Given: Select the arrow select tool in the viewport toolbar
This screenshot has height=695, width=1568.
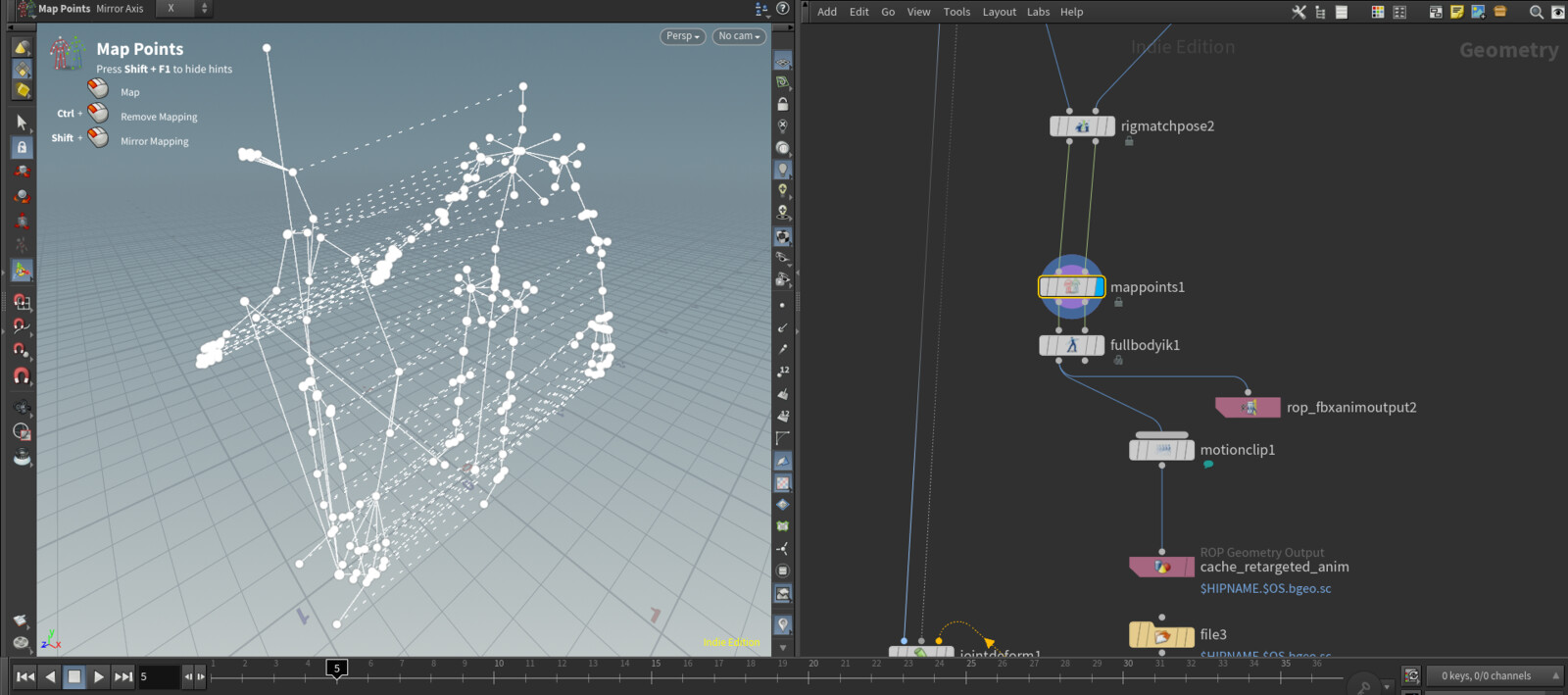Looking at the screenshot, I should 22,123.
